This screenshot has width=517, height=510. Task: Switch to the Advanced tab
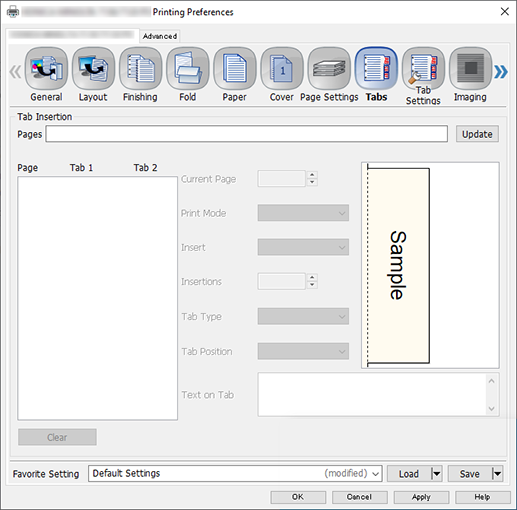160,36
